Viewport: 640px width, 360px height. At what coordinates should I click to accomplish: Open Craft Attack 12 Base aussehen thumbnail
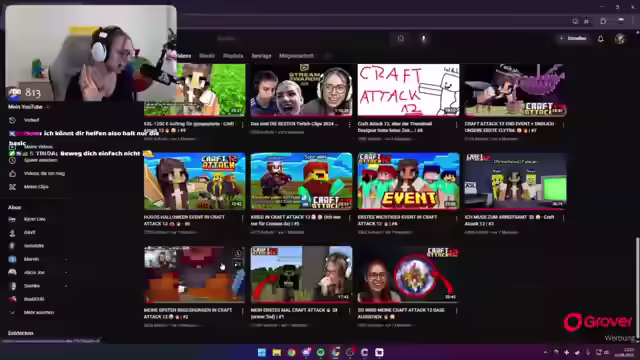click(409, 274)
